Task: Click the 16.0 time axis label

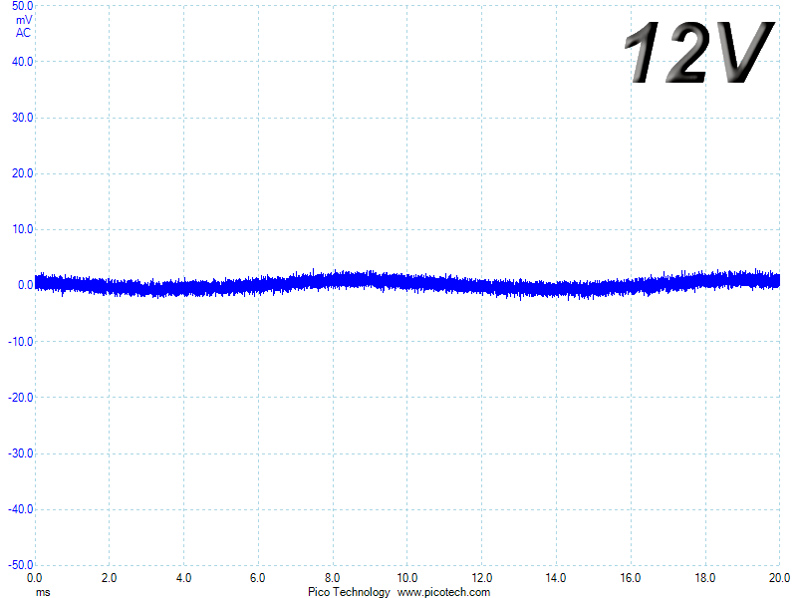Action: click(x=630, y=578)
